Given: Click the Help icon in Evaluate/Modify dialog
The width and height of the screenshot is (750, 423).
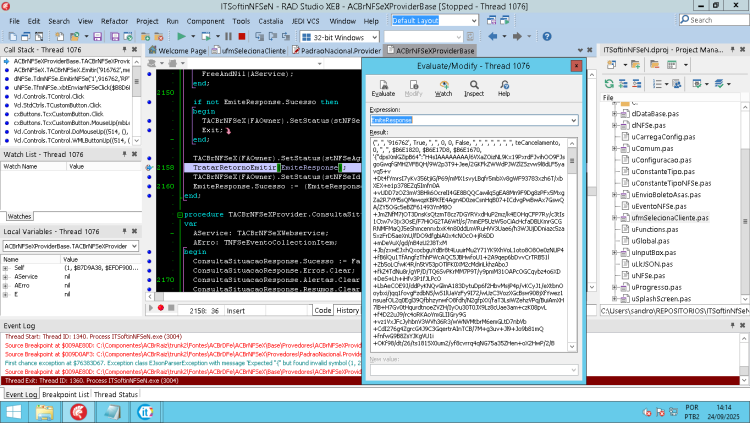Looking at the screenshot, I should (x=504, y=88).
